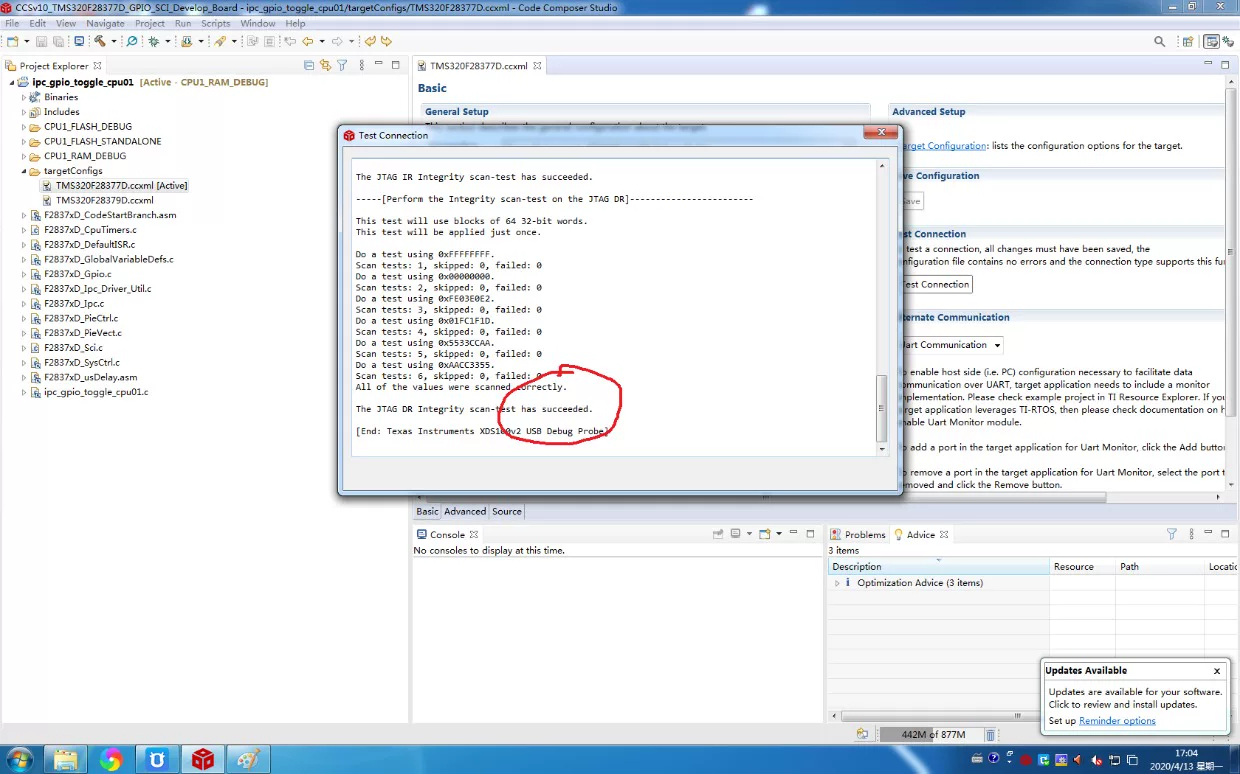Click the Debug bug icon
The image size is (1240, 774).
click(153, 41)
